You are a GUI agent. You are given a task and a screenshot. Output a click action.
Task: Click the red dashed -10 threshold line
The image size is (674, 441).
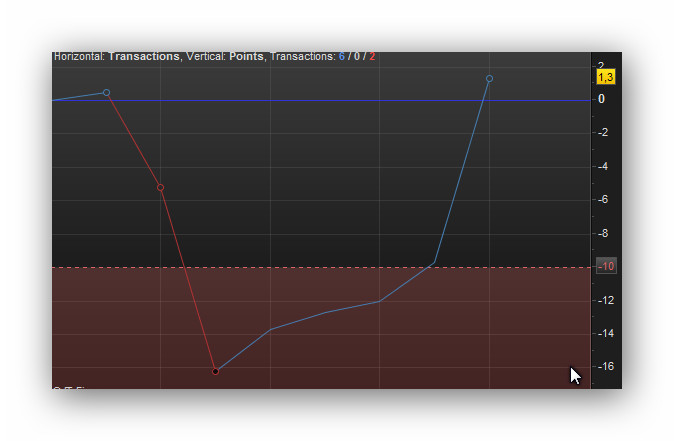(321, 267)
